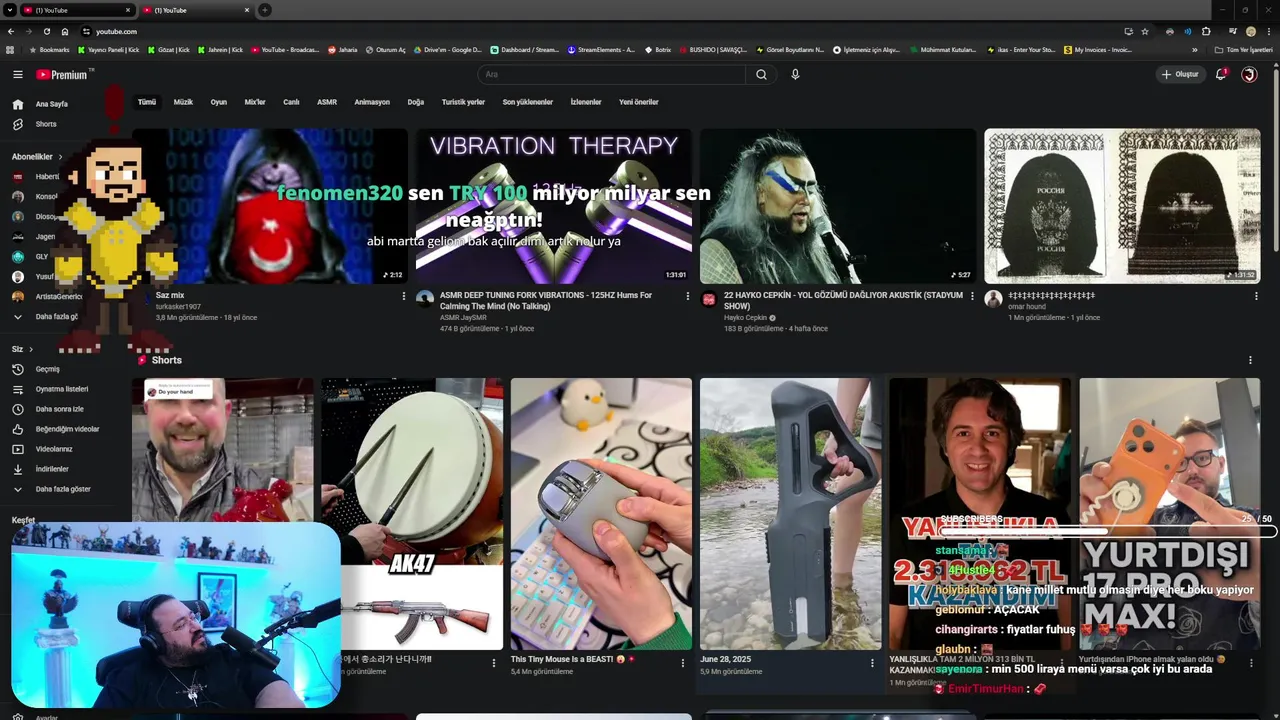
Task: Open the Hayko Cepkin concert thumbnail
Action: tap(837, 206)
